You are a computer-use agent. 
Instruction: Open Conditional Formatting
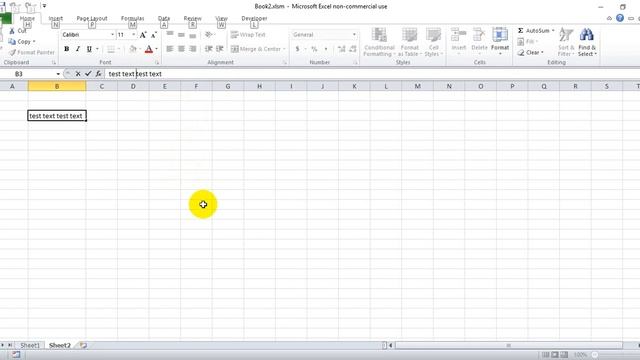pyautogui.click(x=379, y=42)
